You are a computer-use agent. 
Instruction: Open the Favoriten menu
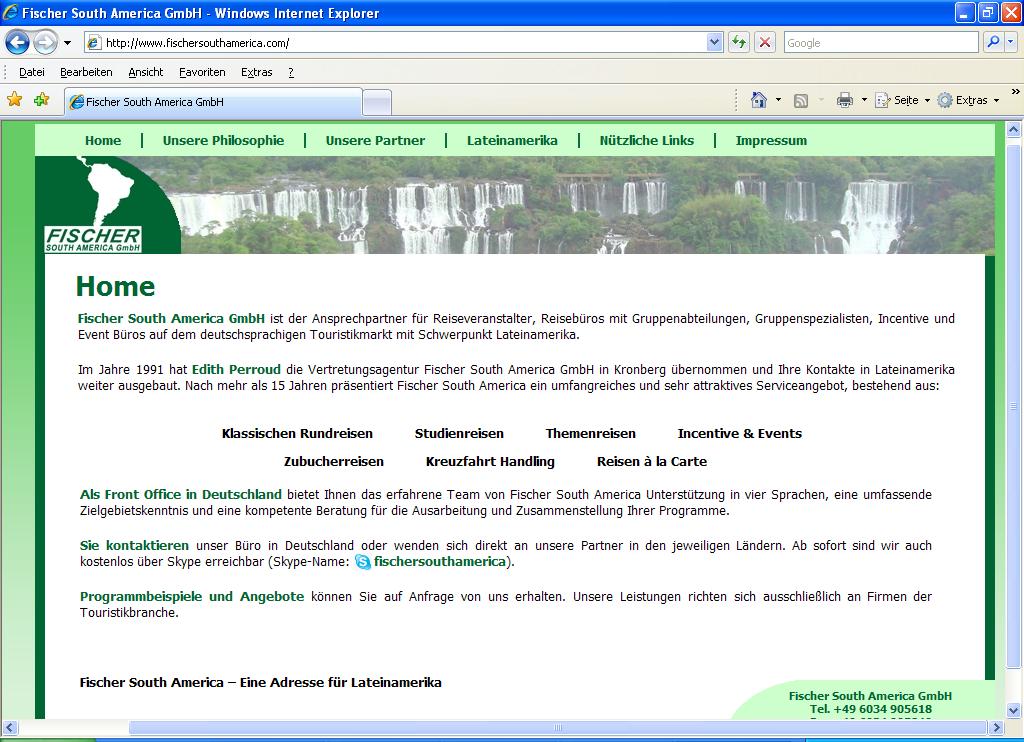pos(202,73)
